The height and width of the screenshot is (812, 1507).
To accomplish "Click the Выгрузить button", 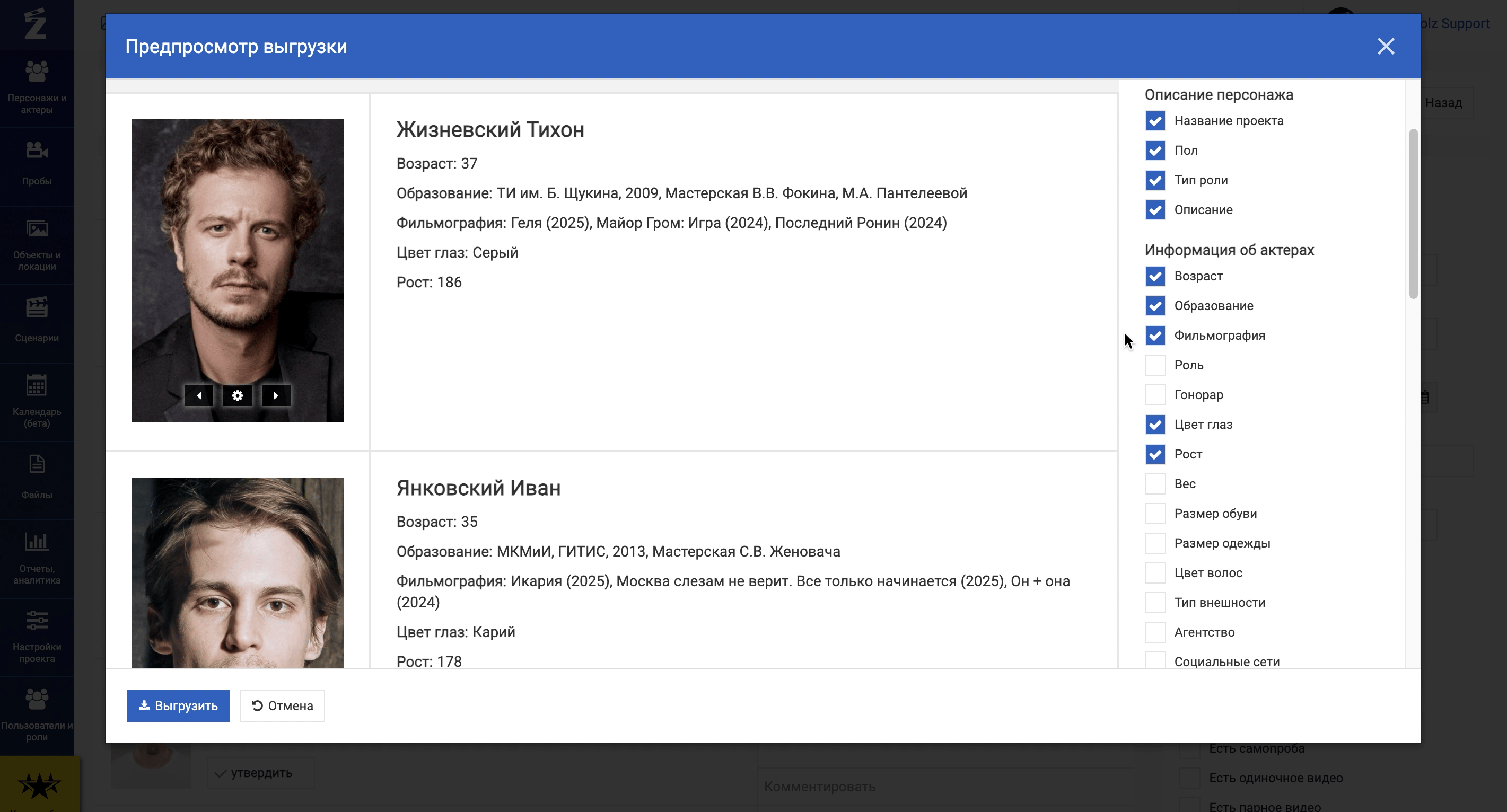I will tap(178, 705).
